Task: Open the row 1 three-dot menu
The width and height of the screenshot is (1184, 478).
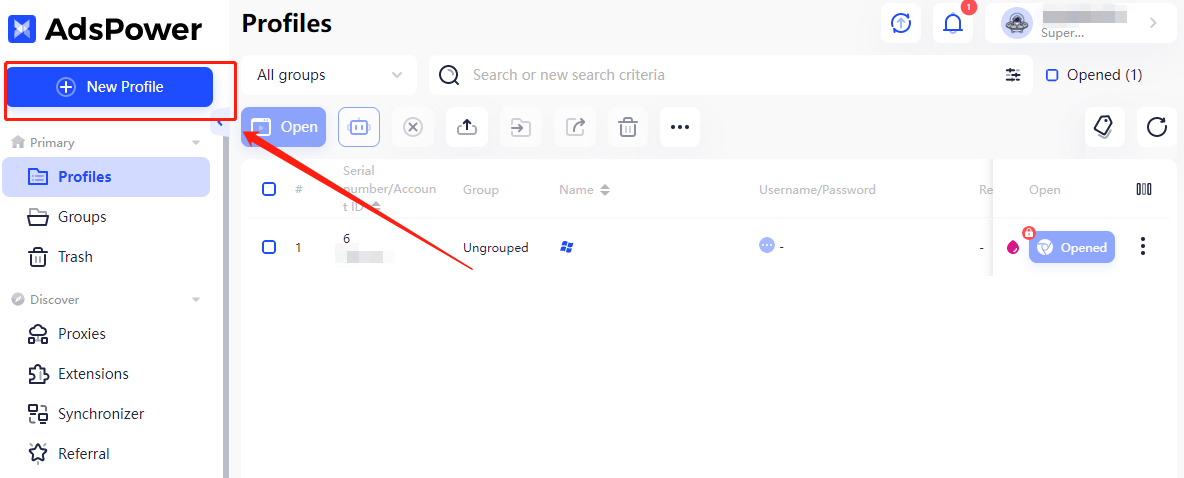Action: [1143, 247]
